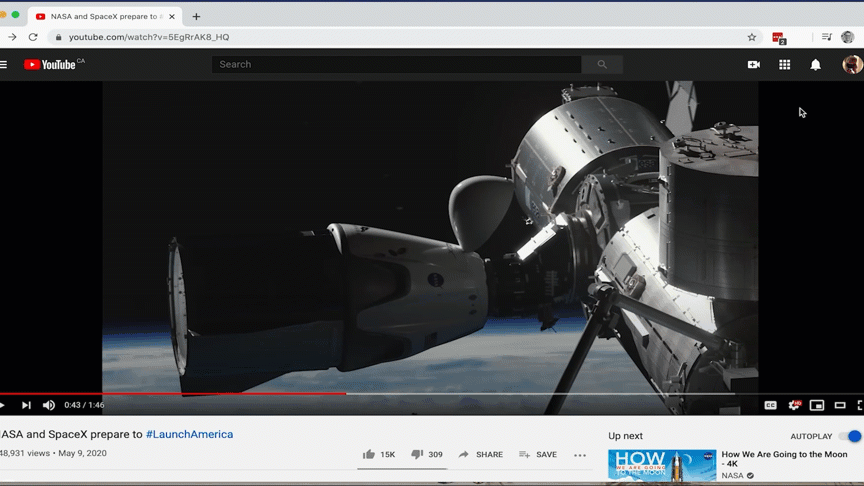Toggle theater mode on the player
Image resolution: width=864 pixels, height=486 pixels.
point(840,405)
